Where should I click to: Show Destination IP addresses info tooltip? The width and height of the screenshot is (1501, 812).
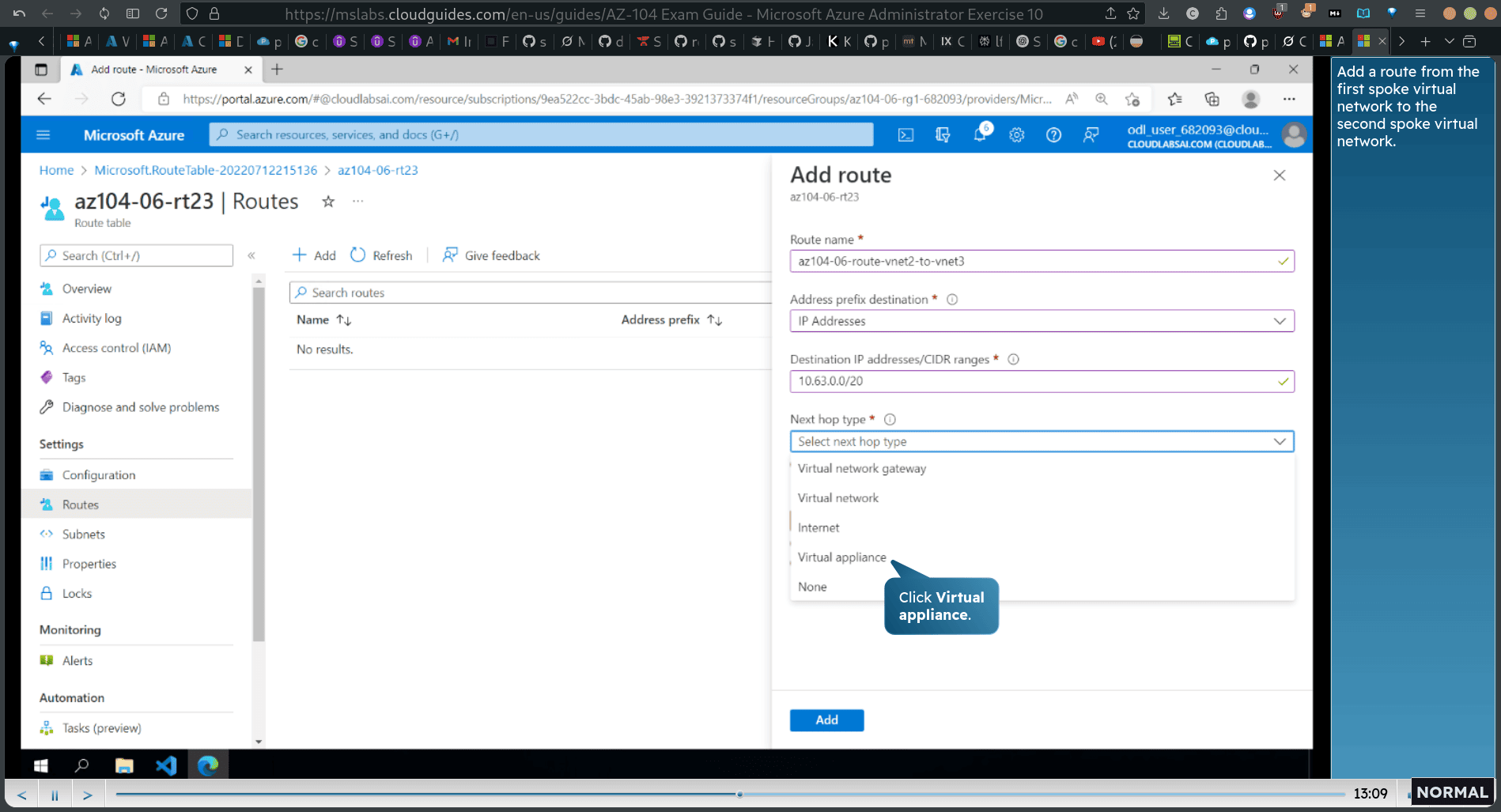point(1013,360)
